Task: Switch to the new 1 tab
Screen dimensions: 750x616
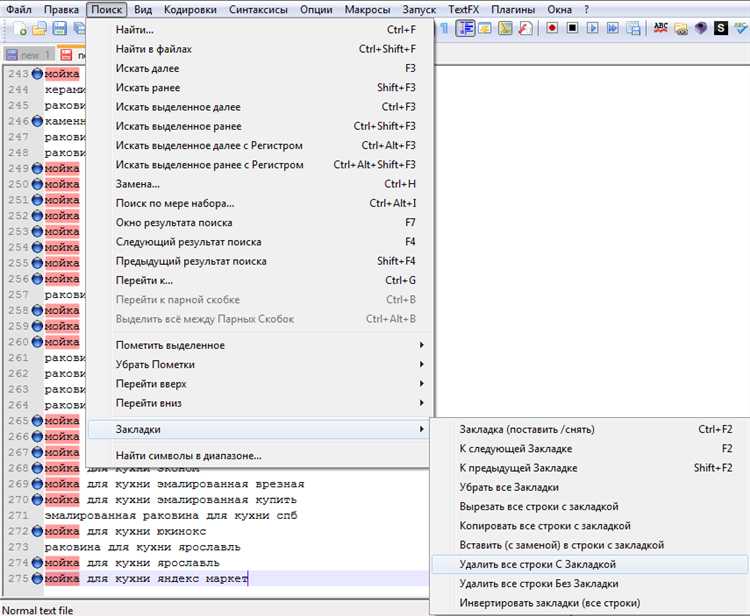Action: [x=29, y=55]
